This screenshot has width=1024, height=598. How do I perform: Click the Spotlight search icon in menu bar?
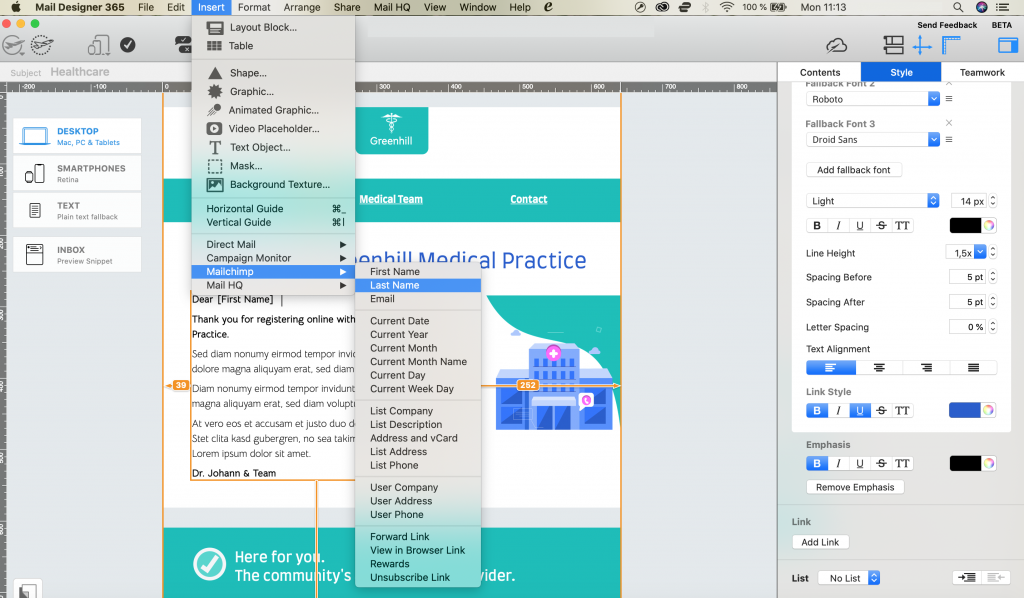tap(957, 7)
